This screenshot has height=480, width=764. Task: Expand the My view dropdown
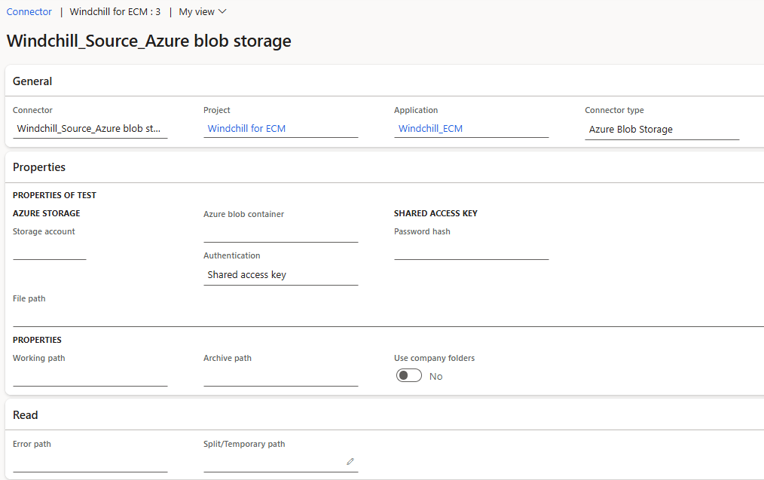point(202,12)
